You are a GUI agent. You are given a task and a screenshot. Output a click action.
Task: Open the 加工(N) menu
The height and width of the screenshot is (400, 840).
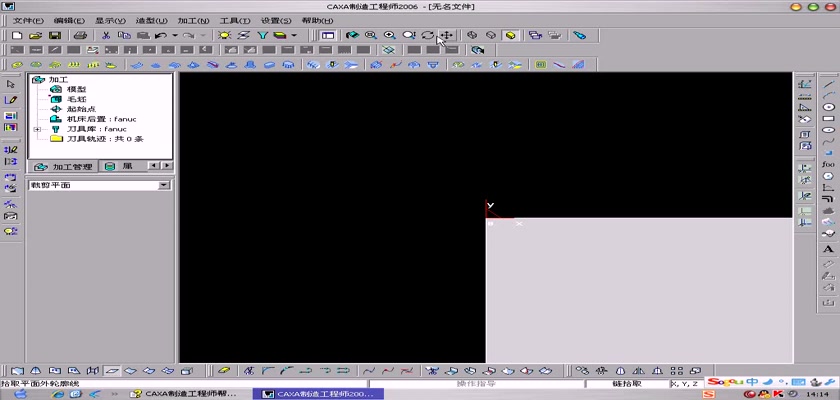pyautogui.click(x=193, y=21)
